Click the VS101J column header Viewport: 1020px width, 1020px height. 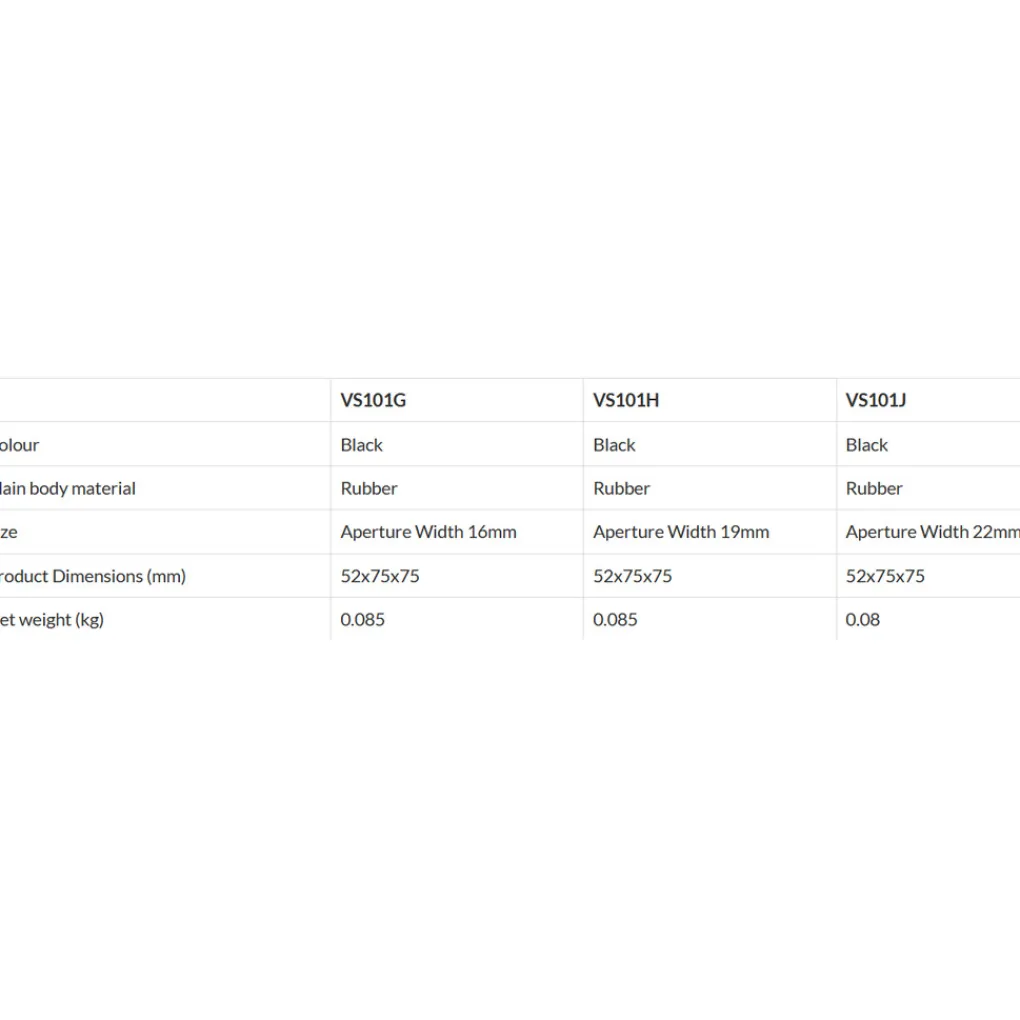[876, 400]
